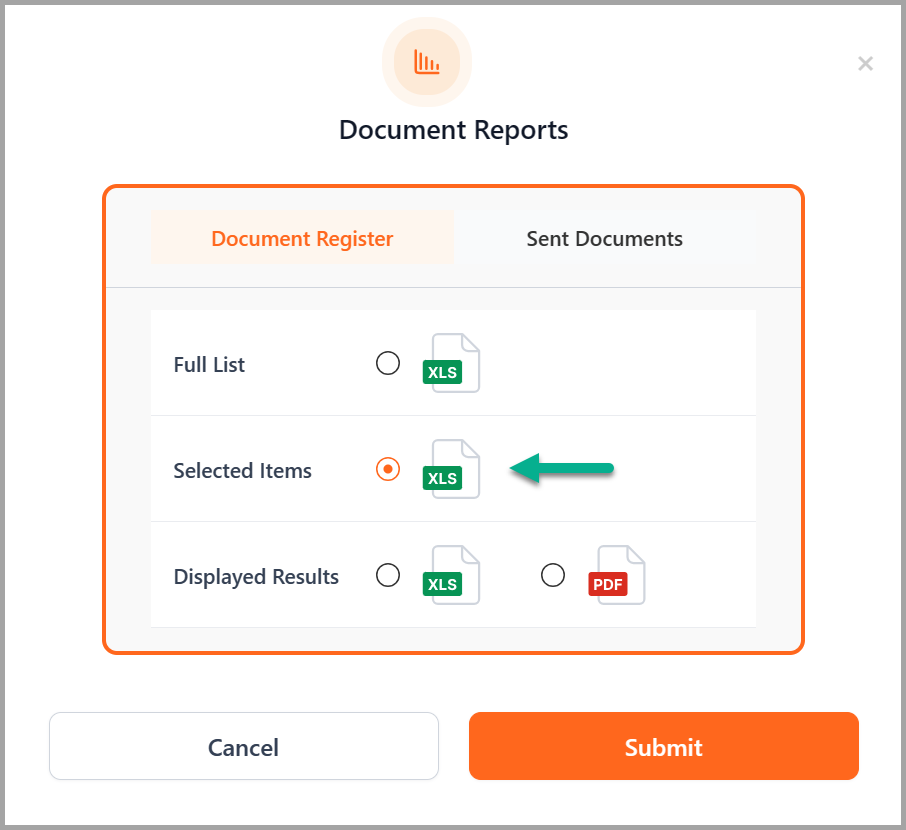
Task: Click the bar chart report icon
Action: 427,62
